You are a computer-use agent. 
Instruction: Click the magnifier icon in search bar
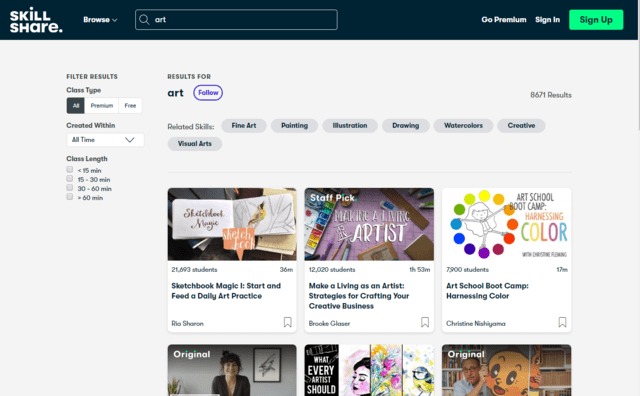point(144,20)
